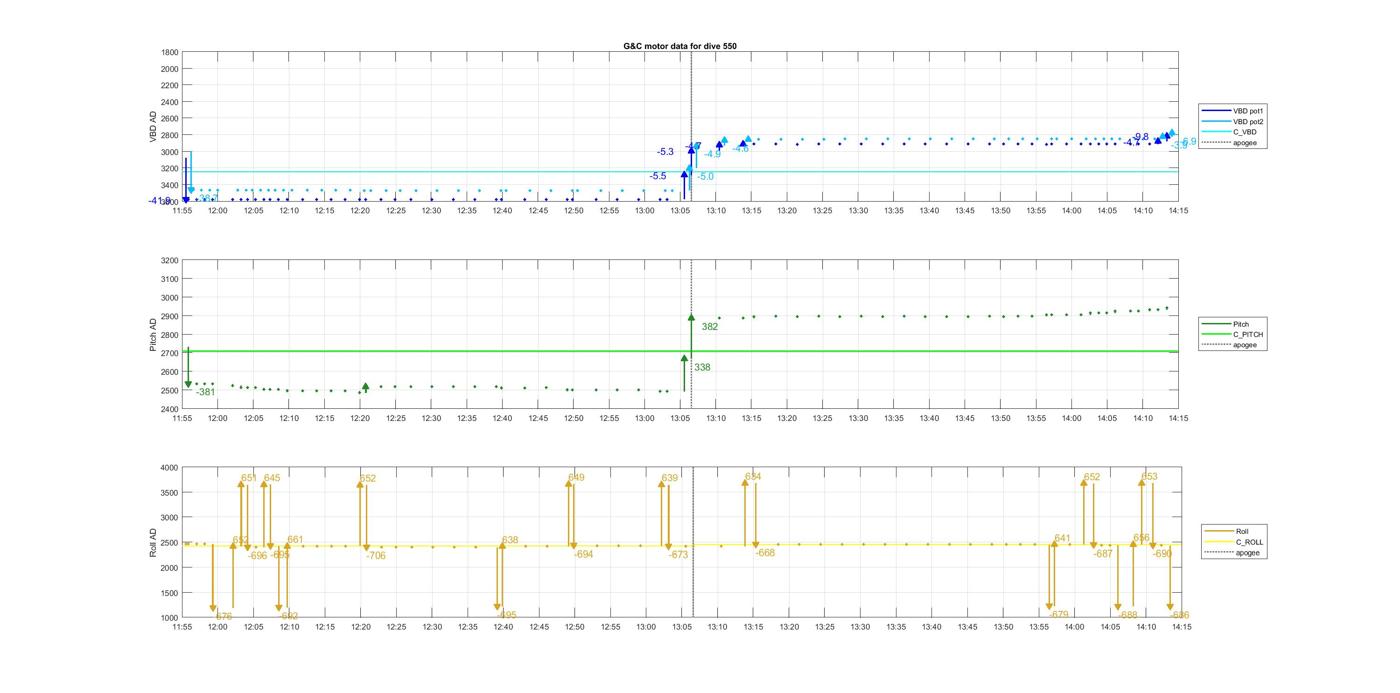Click '14:15' on the VBD plot time axis
This screenshot has width=1400, height=693.
(x=1178, y=210)
